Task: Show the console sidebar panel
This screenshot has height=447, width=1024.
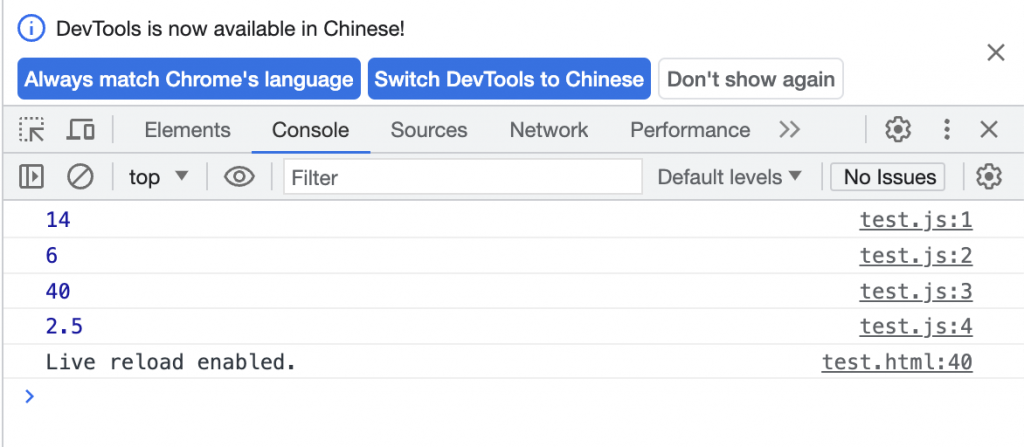Action: pos(32,177)
